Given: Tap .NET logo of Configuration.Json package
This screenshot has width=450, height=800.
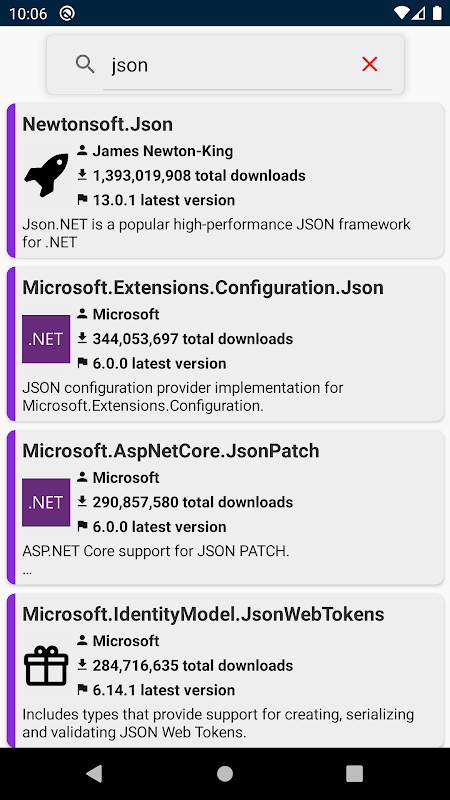Looking at the screenshot, I should pos(46,339).
